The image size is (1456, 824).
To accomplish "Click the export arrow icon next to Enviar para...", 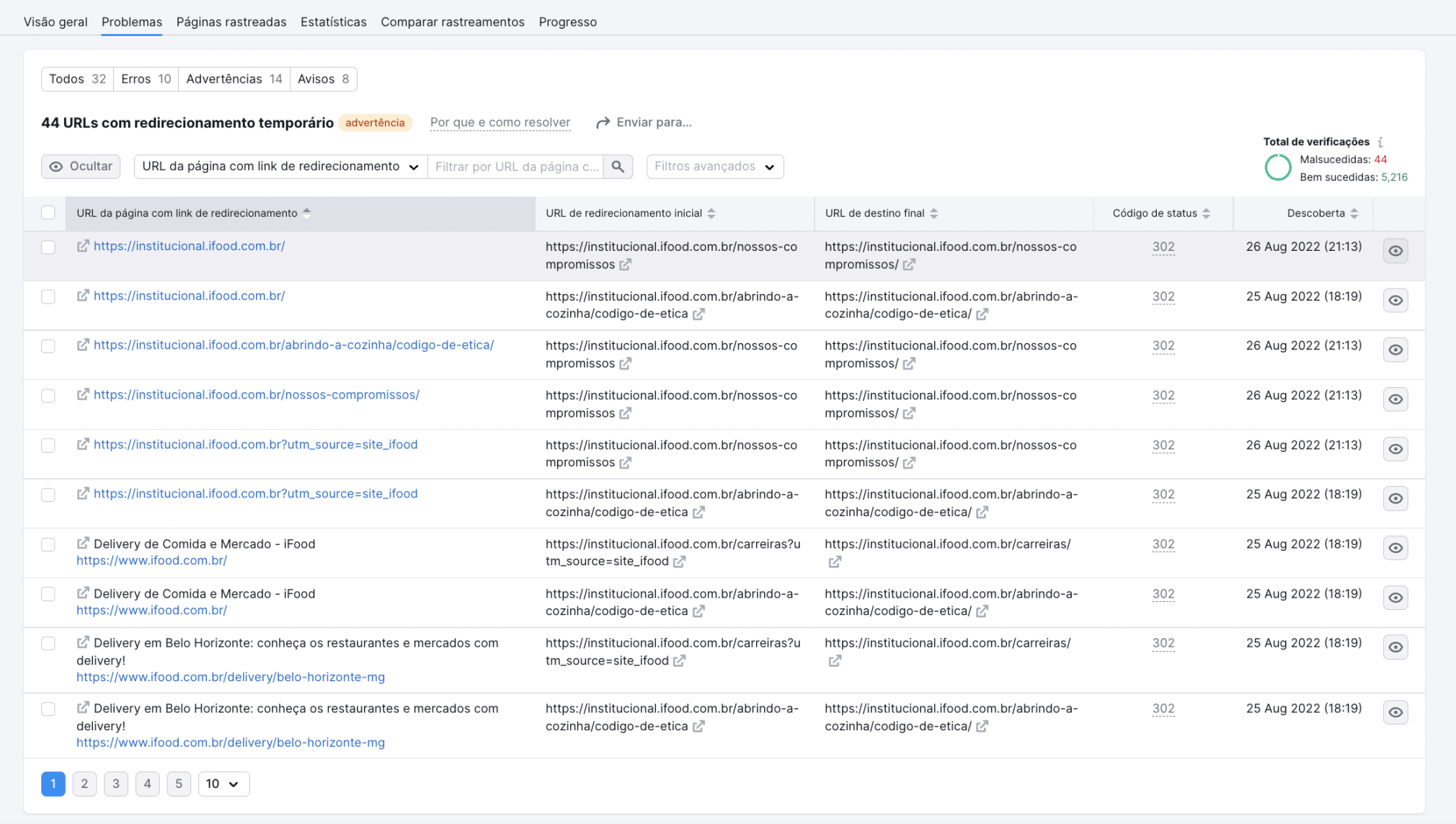I will 603,122.
